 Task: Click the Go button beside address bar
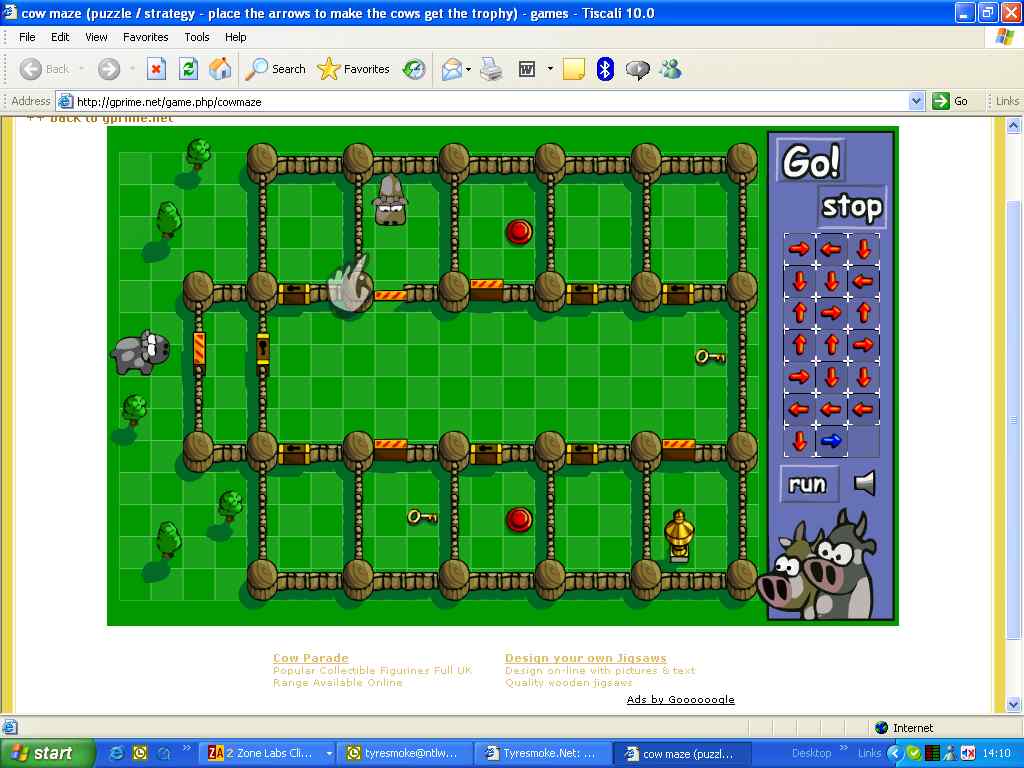pyautogui.click(x=950, y=101)
